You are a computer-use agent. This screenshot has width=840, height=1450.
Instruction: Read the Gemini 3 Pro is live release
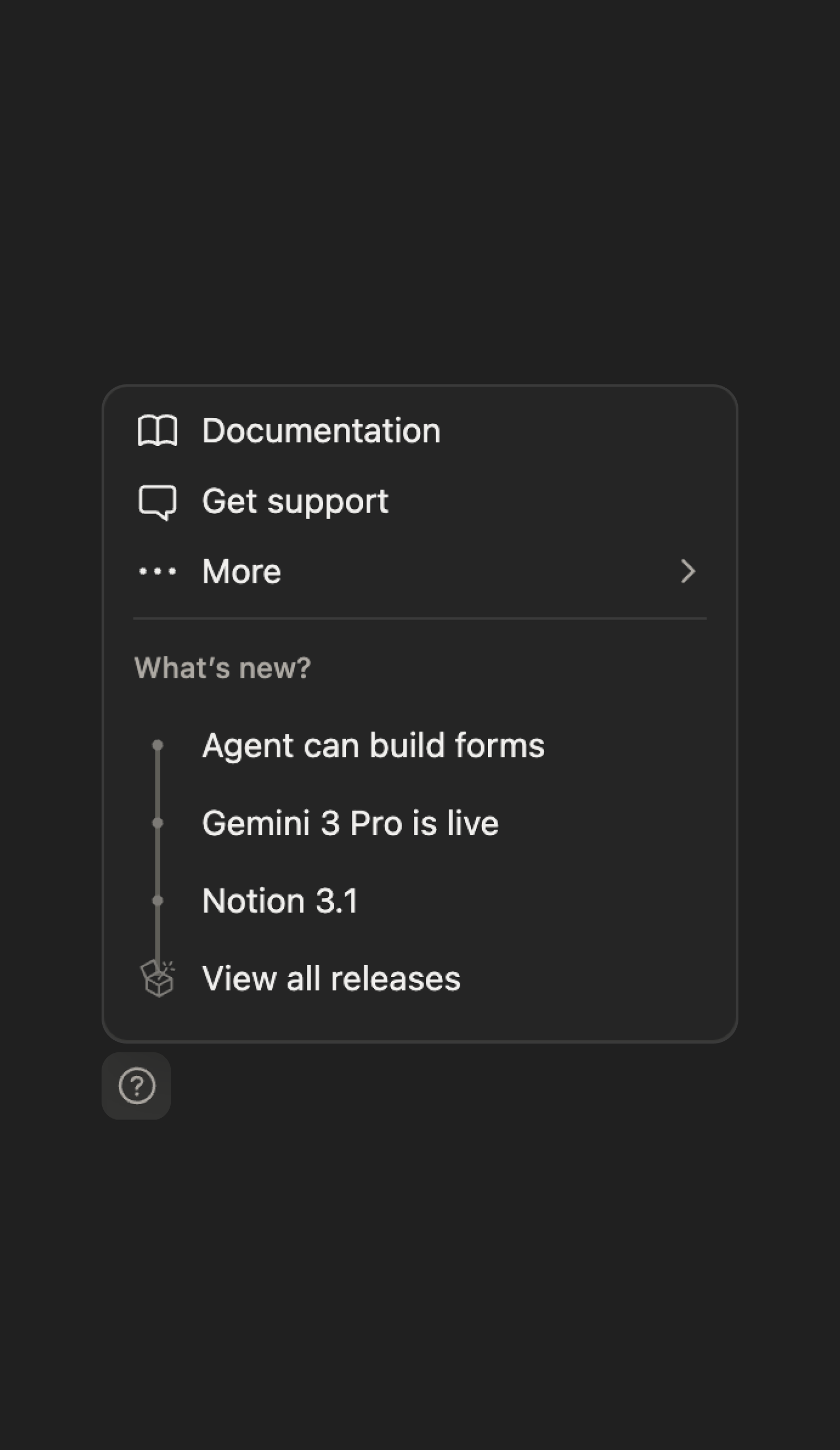tap(350, 823)
